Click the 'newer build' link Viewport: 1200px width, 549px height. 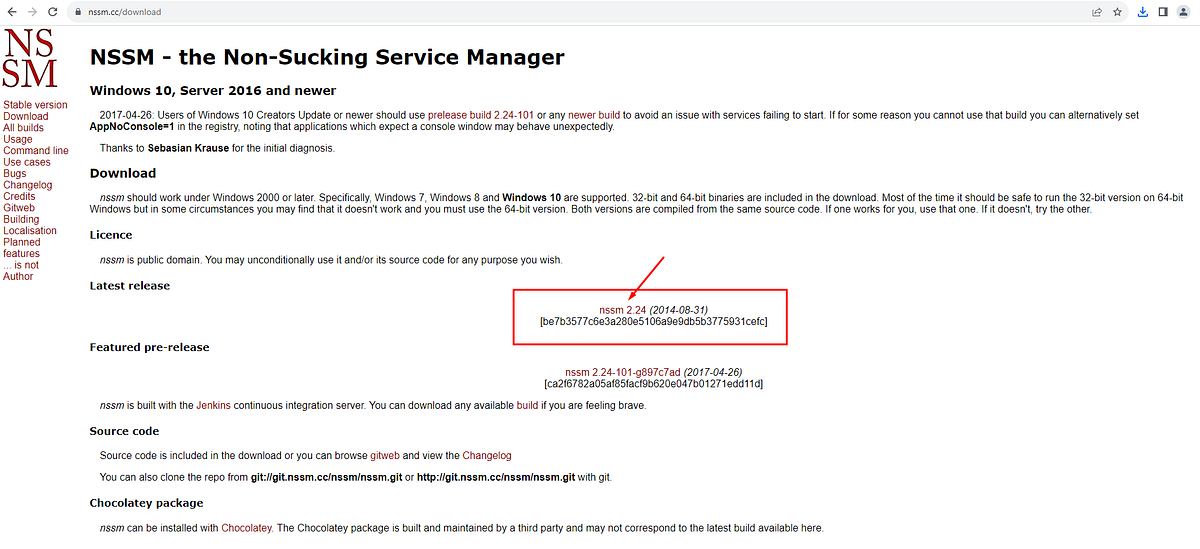[594, 115]
